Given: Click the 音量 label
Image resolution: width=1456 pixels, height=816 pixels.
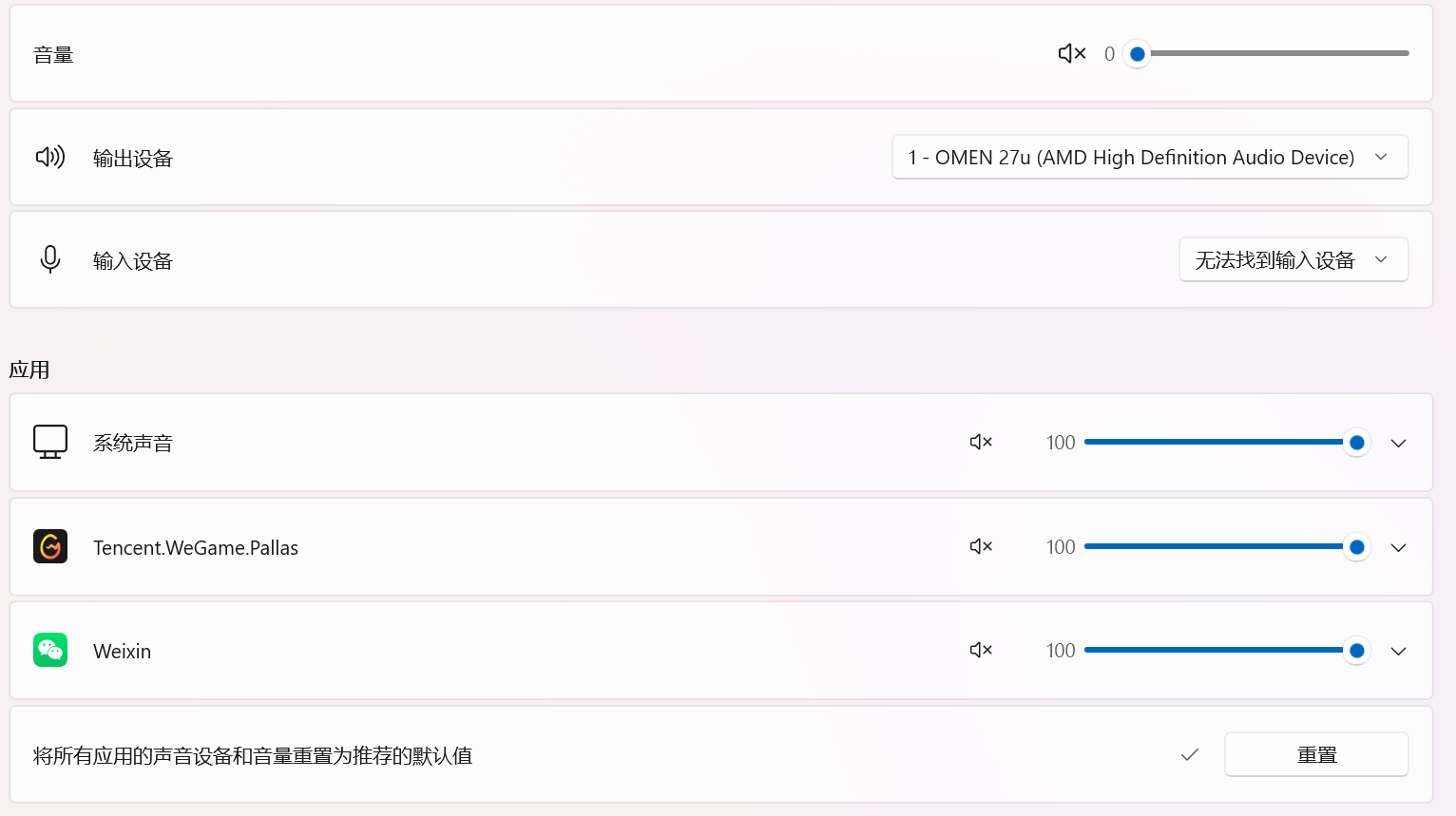Looking at the screenshot, I should (53, 55).
